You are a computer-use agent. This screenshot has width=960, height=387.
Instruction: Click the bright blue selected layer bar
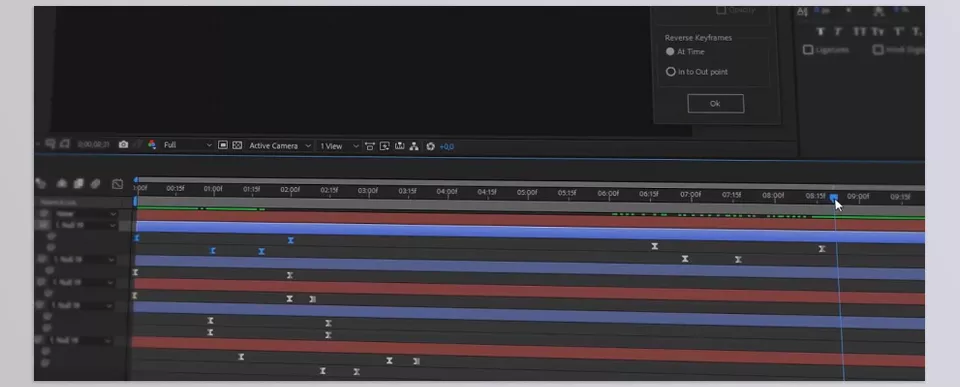[530, 232]
